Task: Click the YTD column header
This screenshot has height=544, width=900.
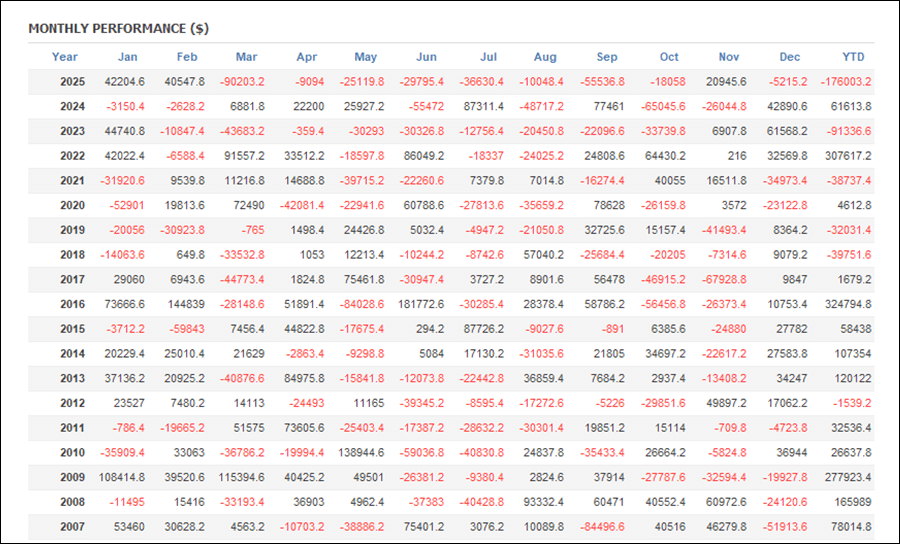Action: click(x=853, y=57)
